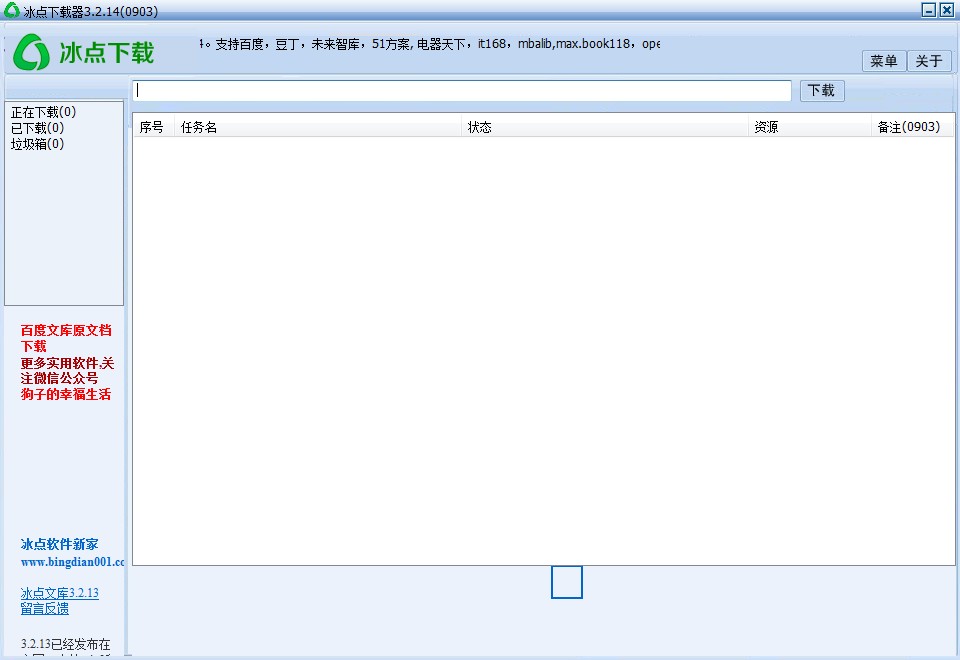This screenshot has height=660, width=960.
Task: Open the 垃圾箱(0) trash category
Action: (x=36, y=144)
